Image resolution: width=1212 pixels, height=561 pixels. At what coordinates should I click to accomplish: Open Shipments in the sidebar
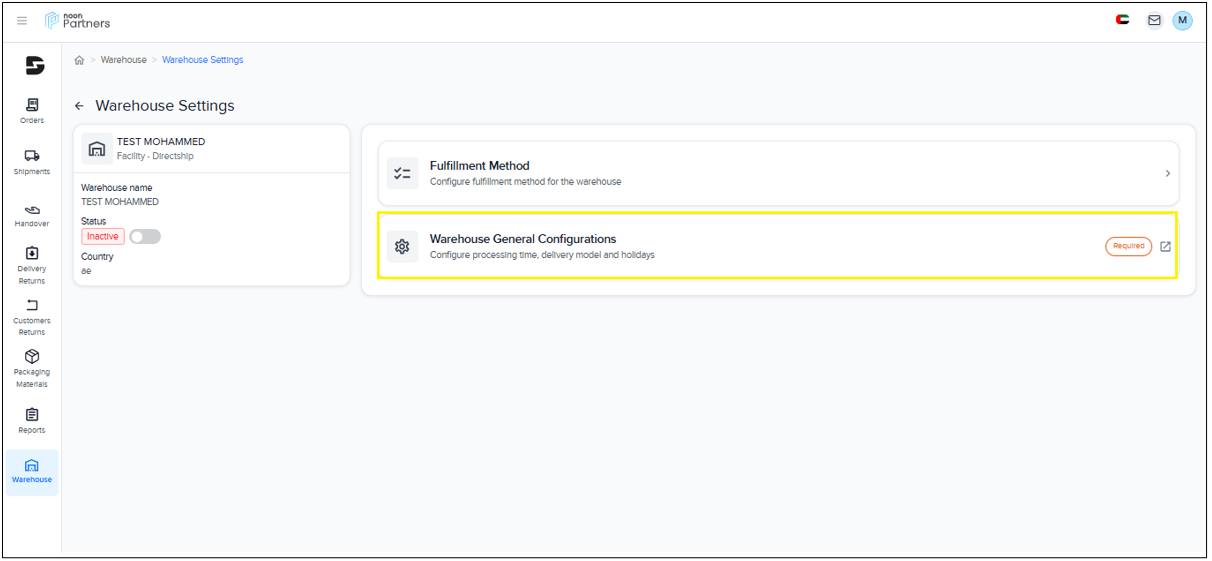[x=32, y=162]
